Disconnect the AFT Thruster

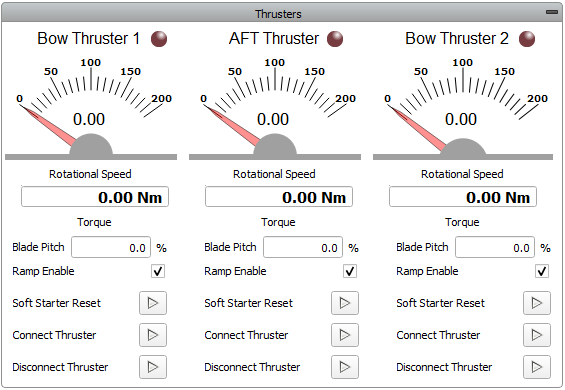click(345, 367)
